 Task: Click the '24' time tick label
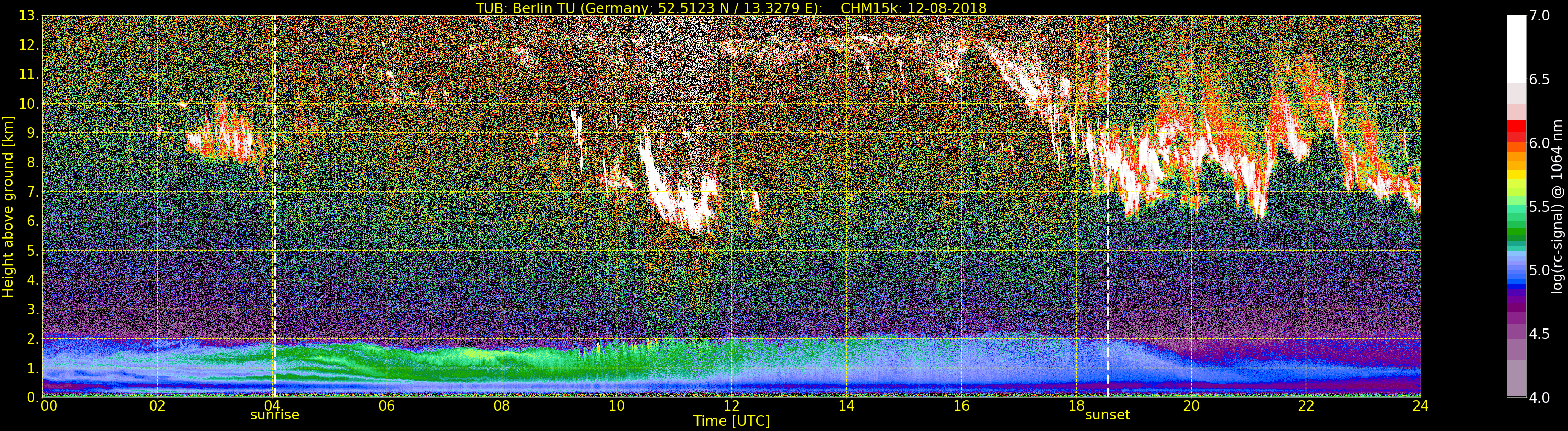1421,405
